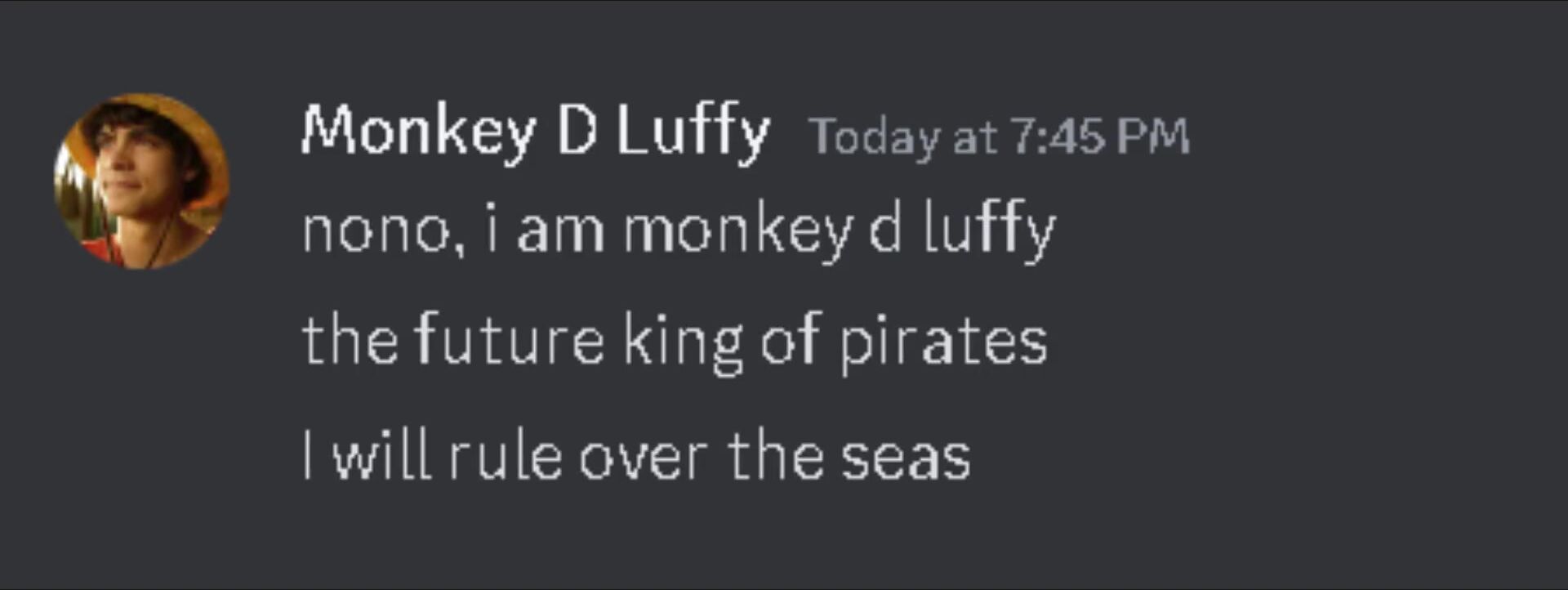Screen dimensions: 1568x590
Task: Click the word Luffy in the username
Action: pyautogui.click(x=693, y=131)
